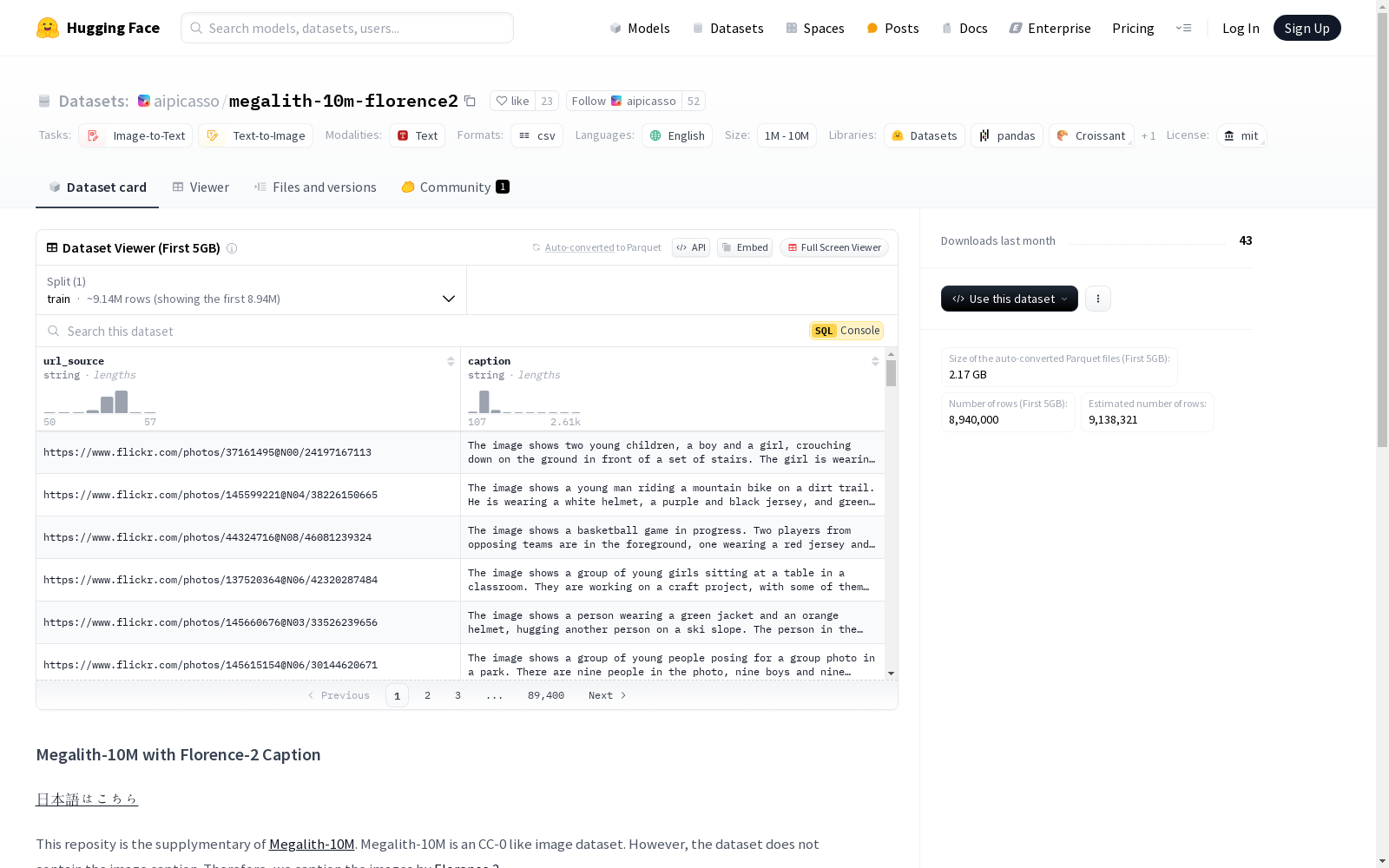Image resolution: width=1389 pixels, height=868 pixels.
Task: Expand the train split dropdown
Action: coord(252,290)
